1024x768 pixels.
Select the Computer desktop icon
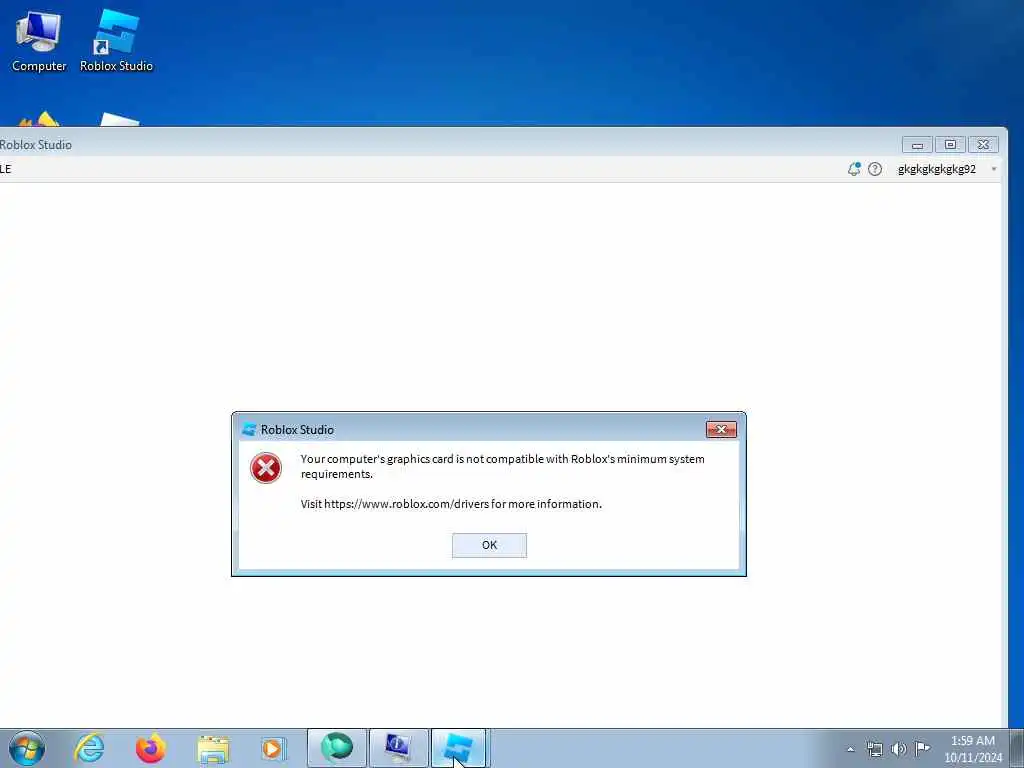(39, 41)
